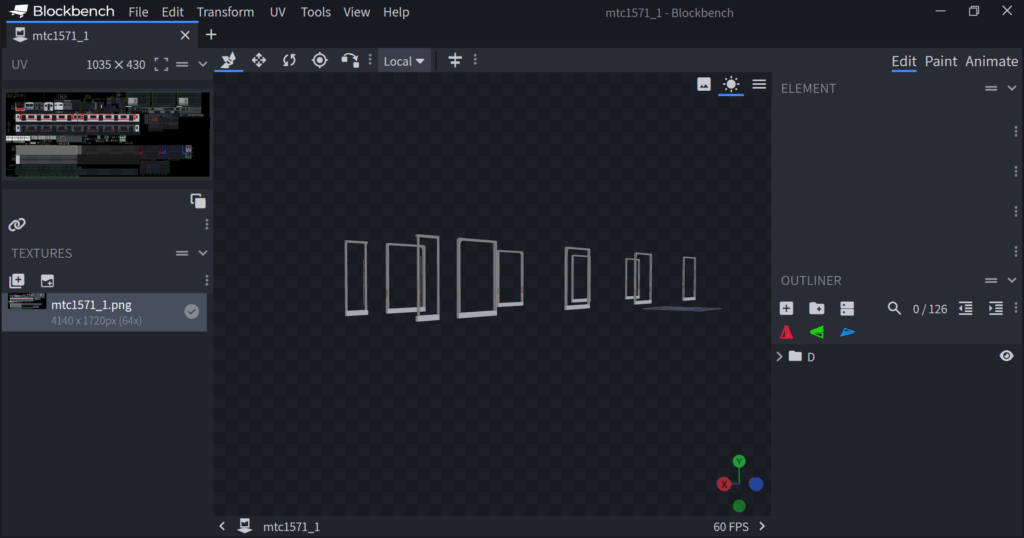Open the Transform menu
The height and width of the screenshot is (538, 1024).
tap(225, 12)
